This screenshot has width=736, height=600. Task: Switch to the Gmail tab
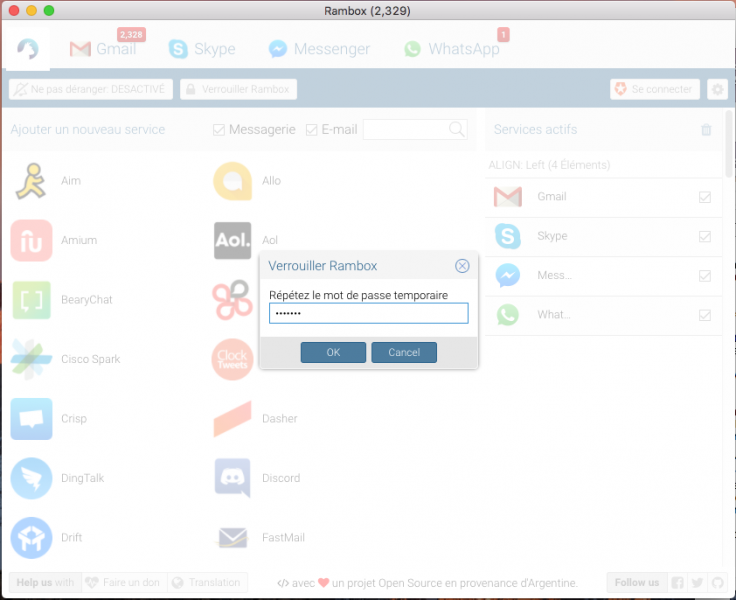(104, 49)
